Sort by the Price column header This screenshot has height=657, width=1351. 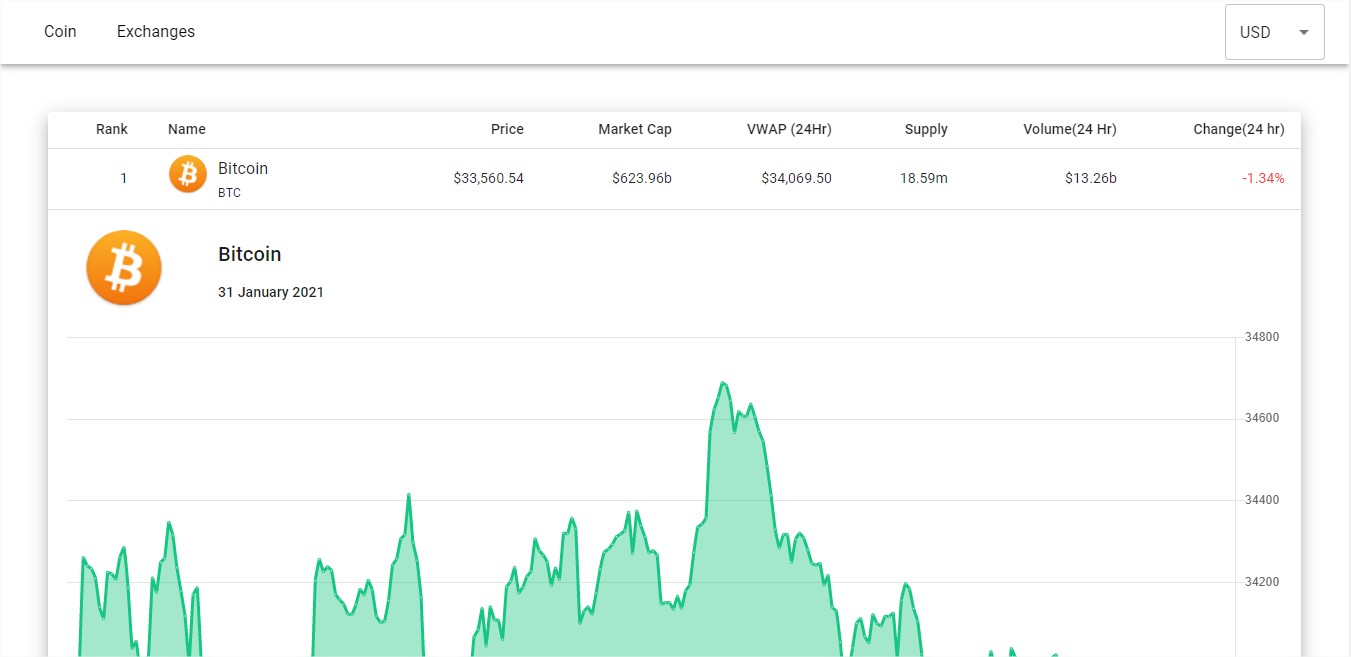[507, 129]
